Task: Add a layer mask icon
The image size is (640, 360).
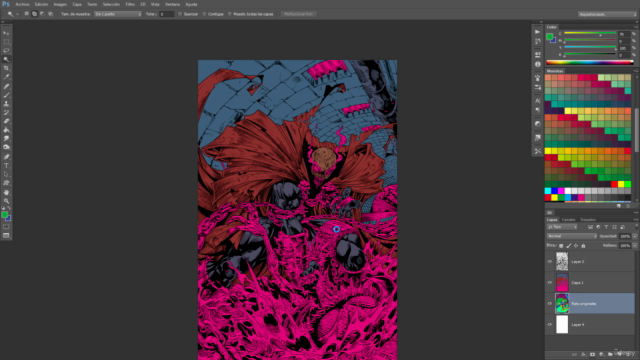Action: pos(592,354)
